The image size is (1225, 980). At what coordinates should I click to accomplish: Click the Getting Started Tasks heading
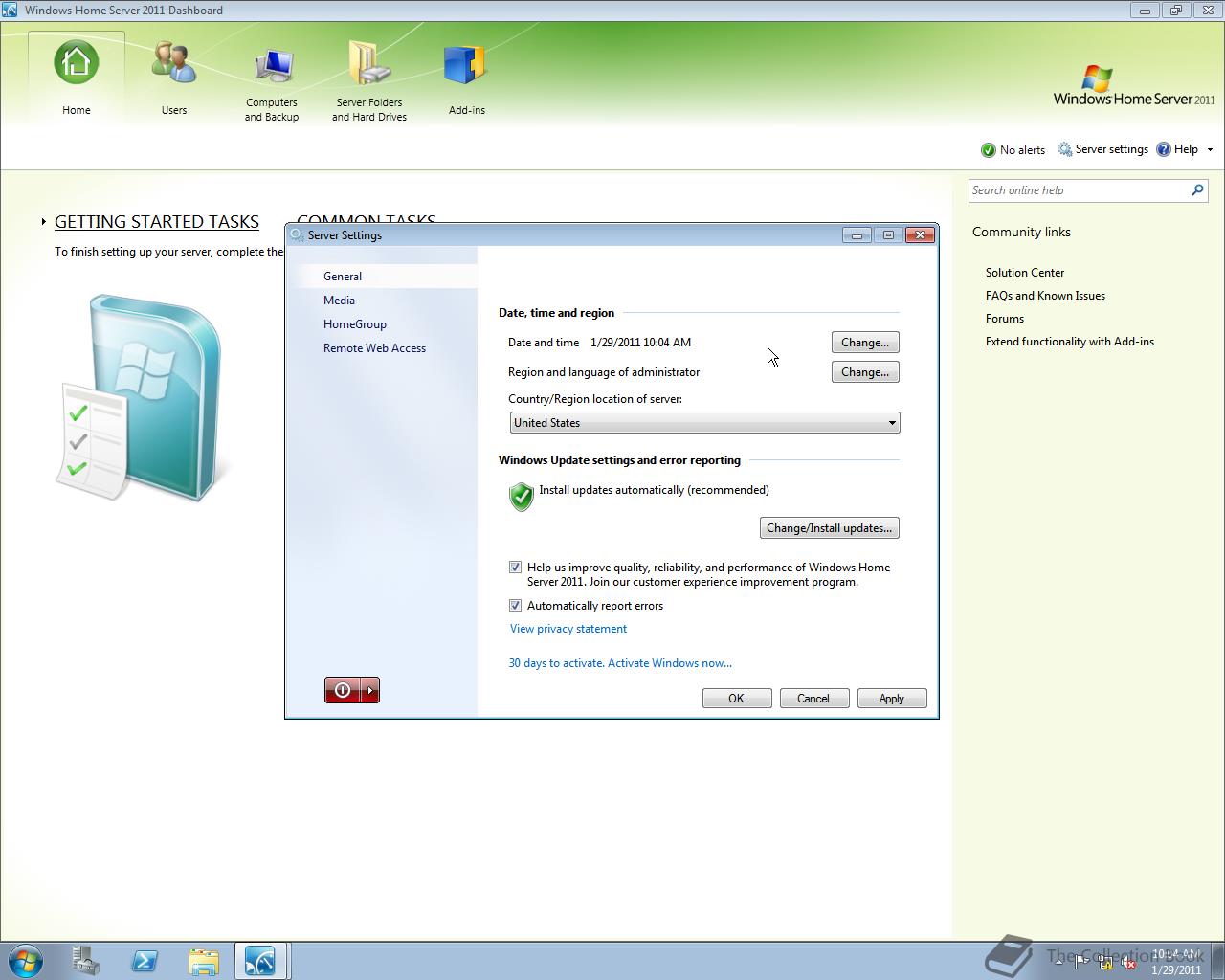157,222
